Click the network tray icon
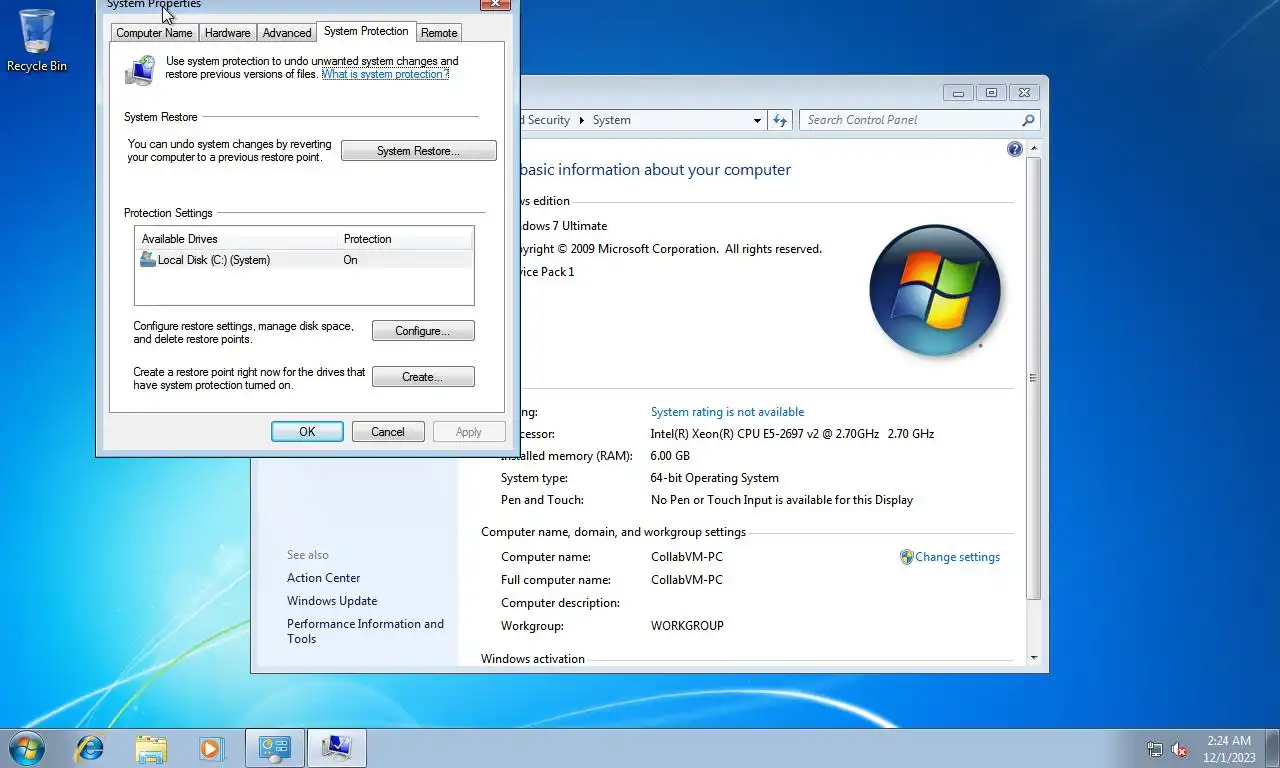This screenshot has height=768, width=1280. [1155, 749]
